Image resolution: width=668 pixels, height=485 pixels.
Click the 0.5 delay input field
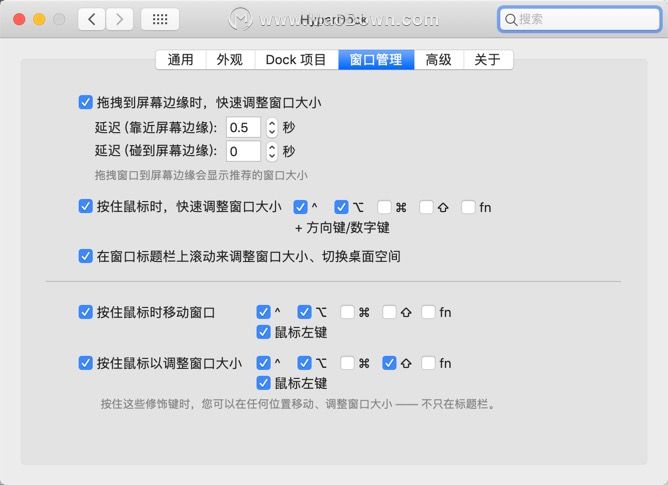pos(243,127)
